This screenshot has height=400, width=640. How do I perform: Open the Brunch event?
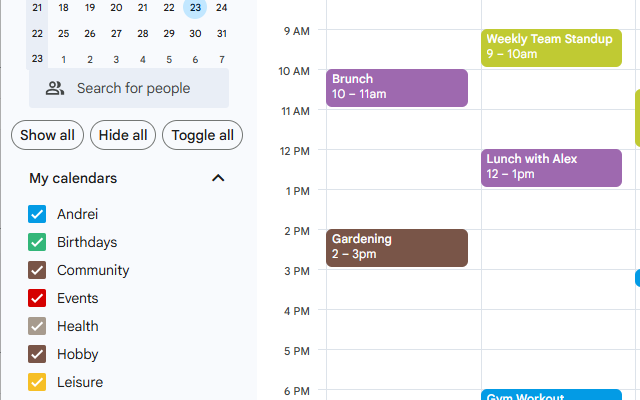396,87
